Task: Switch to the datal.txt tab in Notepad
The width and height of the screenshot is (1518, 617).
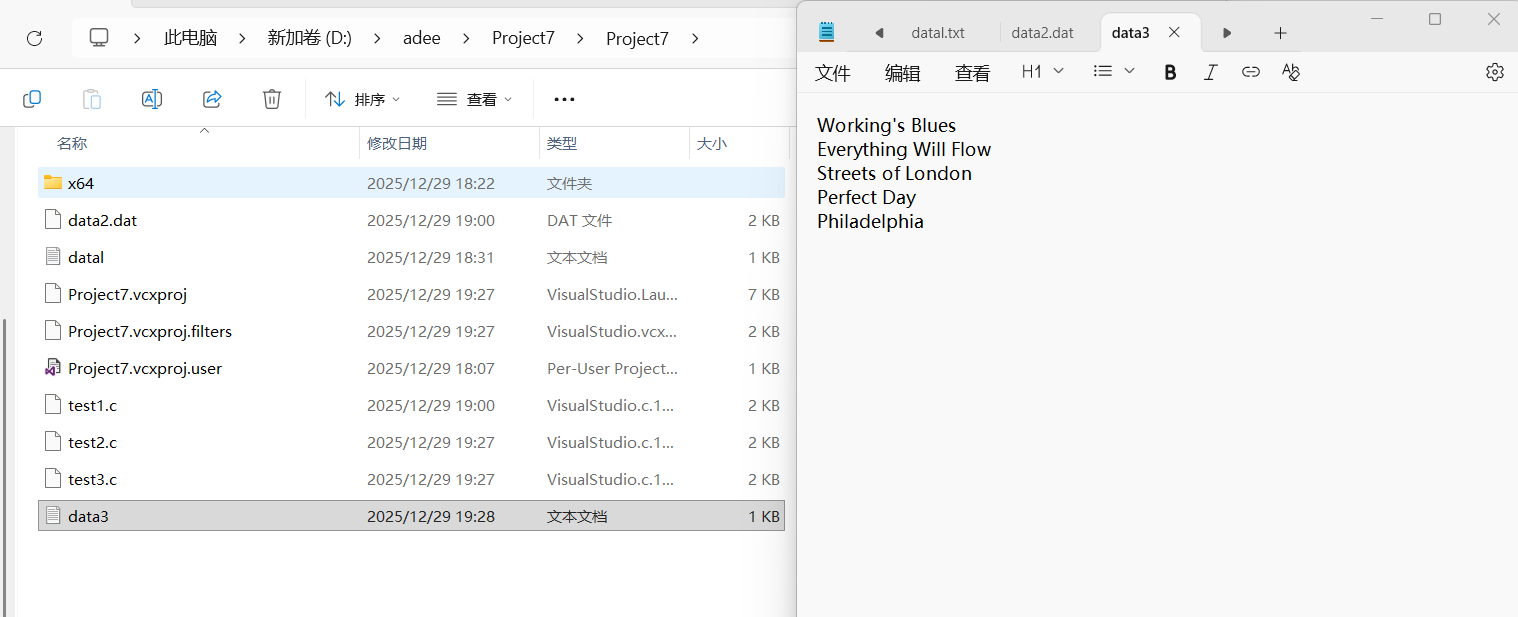Action: (938, 33)
